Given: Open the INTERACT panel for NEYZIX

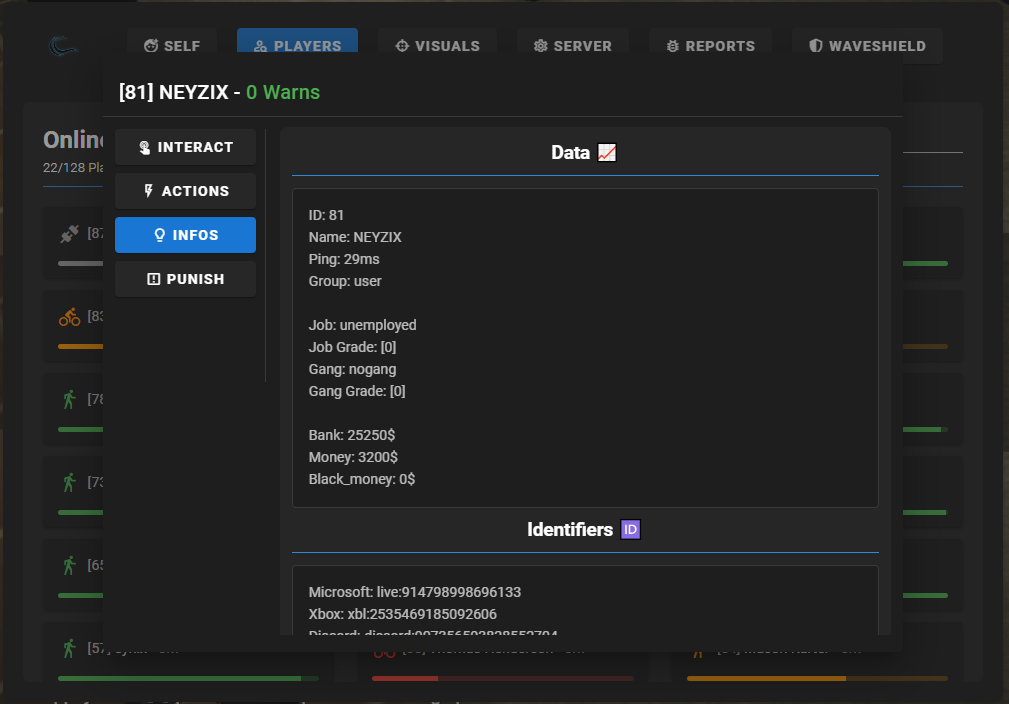Looking at the screenshot, I should pyautogui.click(x=184, y=147).
